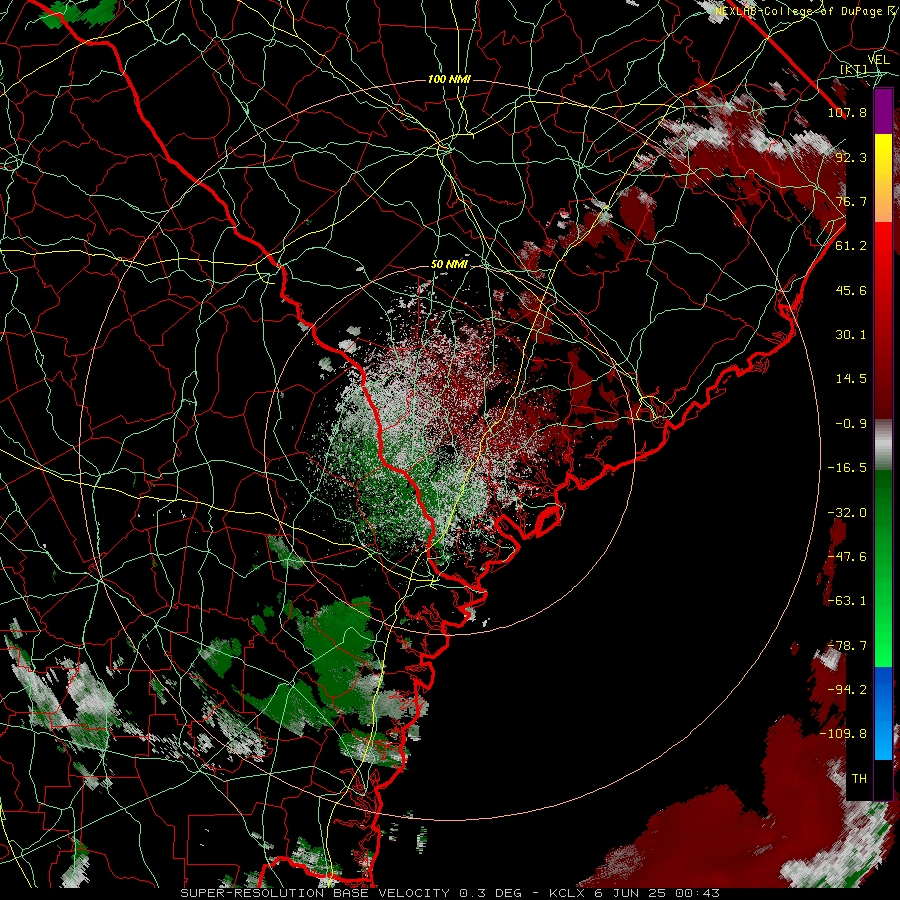Click the -94.2 velocity scale value
Image resolution: width=900 pixels, height=900 pixels.
point(847,690)
